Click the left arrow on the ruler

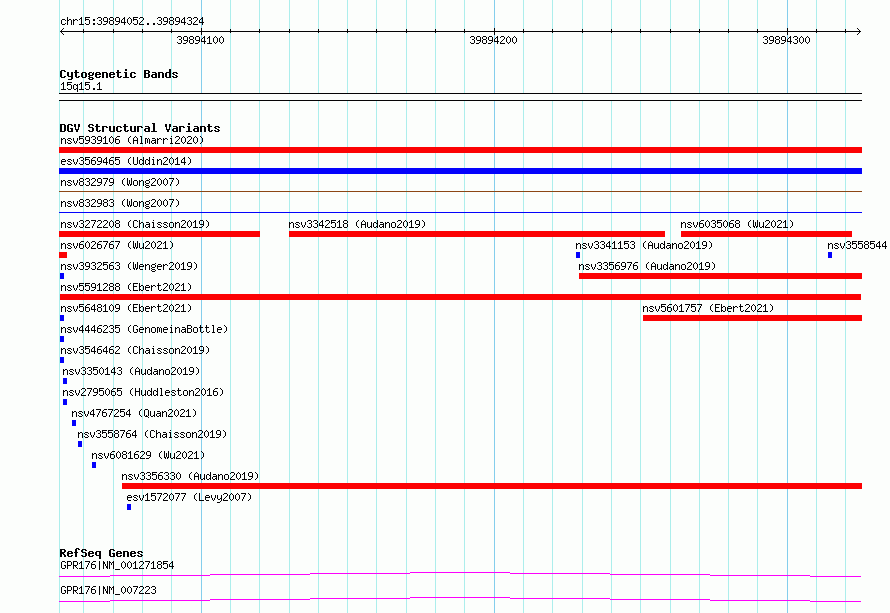click(62, 31)
